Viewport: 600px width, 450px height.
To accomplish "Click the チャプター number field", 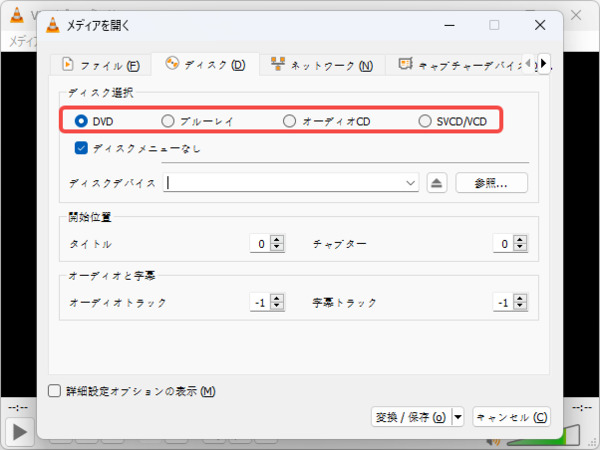I will point(503,243).
